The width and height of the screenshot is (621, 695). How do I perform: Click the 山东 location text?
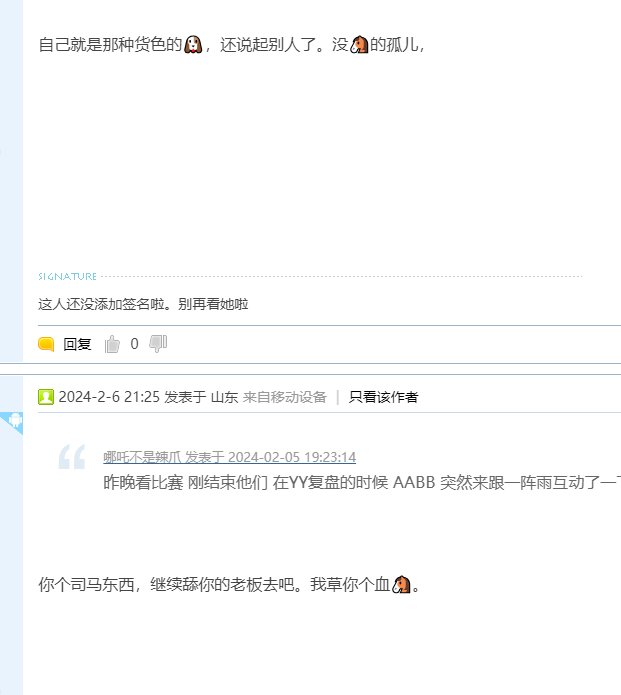tap(224, 397)
